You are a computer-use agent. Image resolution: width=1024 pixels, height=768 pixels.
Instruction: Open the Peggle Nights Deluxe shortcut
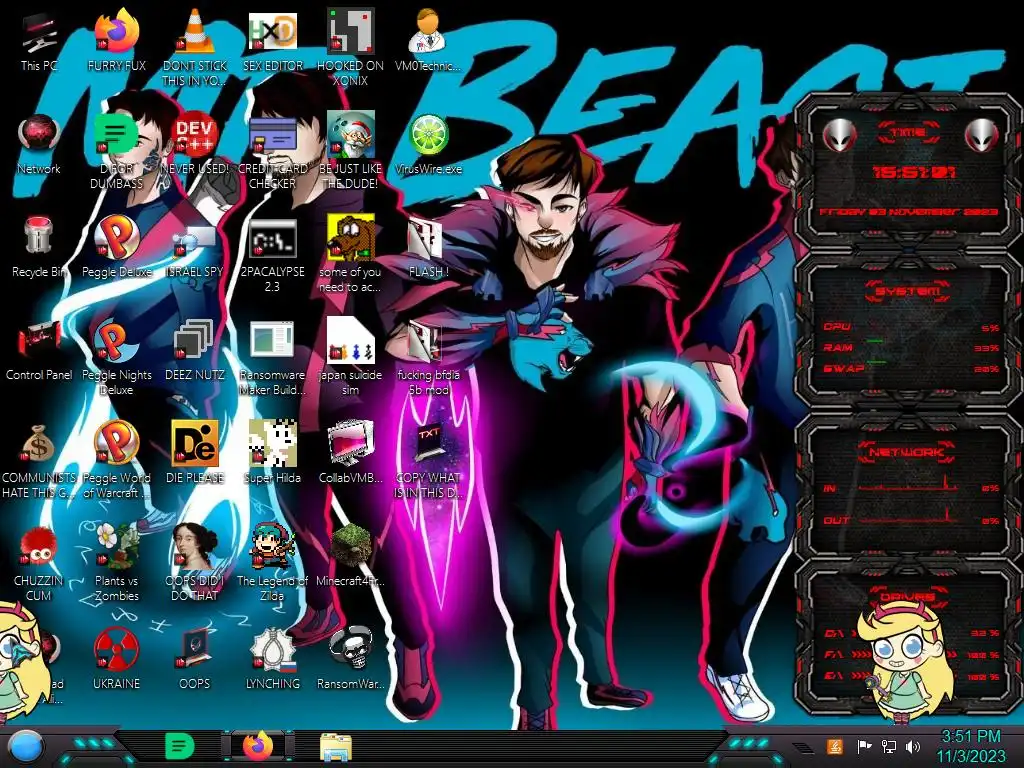click(x=116, y=340)
